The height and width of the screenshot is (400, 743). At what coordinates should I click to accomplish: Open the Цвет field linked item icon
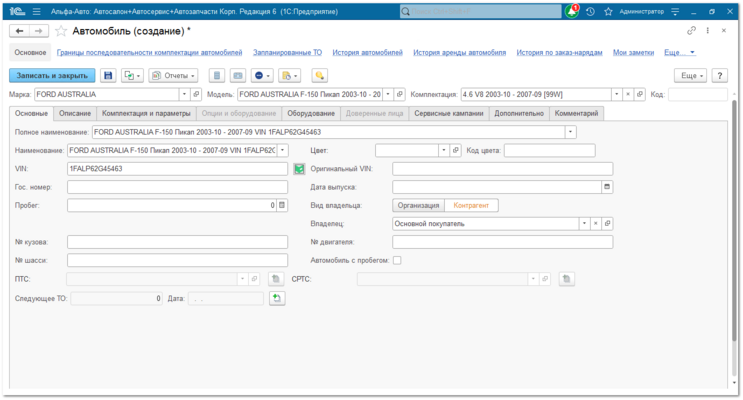click(455, 150)
